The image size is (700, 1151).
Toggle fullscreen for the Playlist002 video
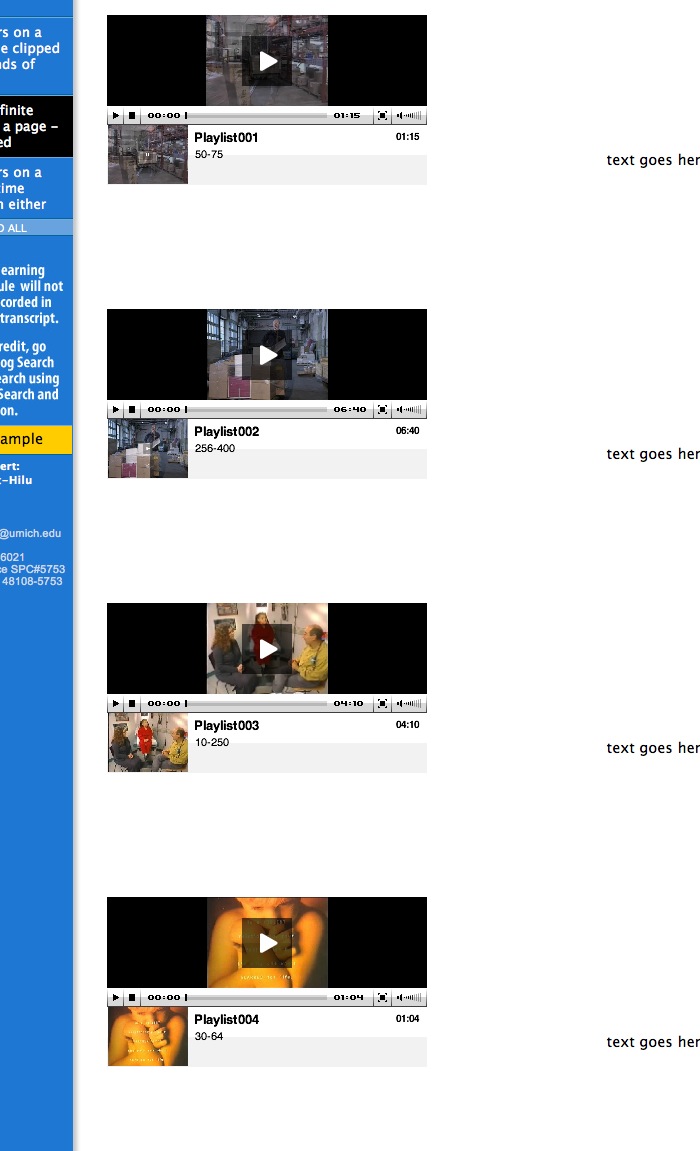383,410
